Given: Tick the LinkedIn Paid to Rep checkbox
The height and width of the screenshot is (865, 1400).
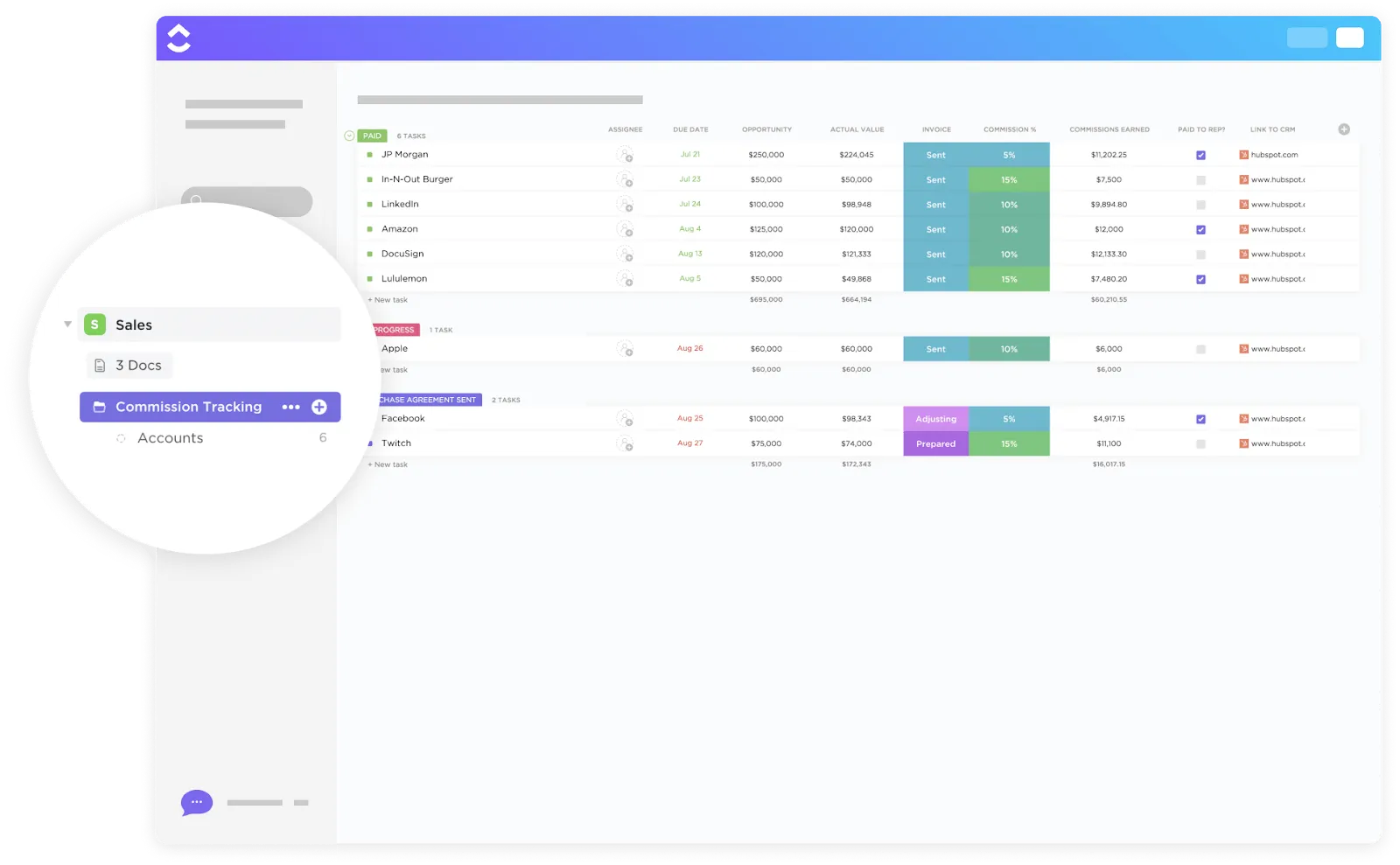Looking at the screenshot, I should [1200, 205].
